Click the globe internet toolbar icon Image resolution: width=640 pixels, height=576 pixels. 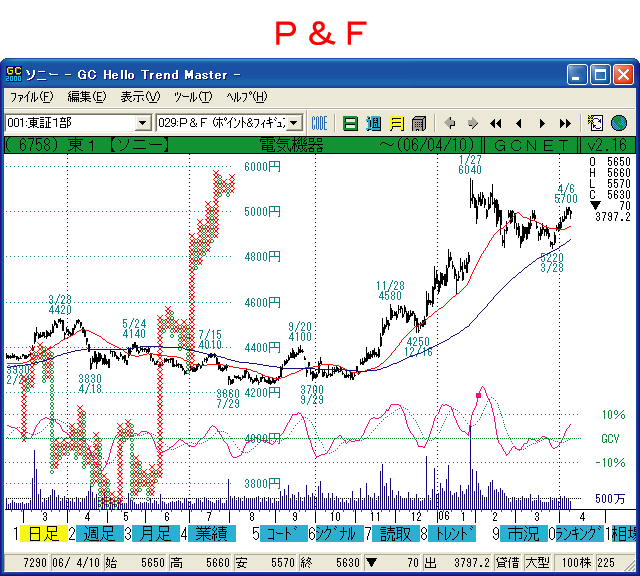(x=619, y=123)
